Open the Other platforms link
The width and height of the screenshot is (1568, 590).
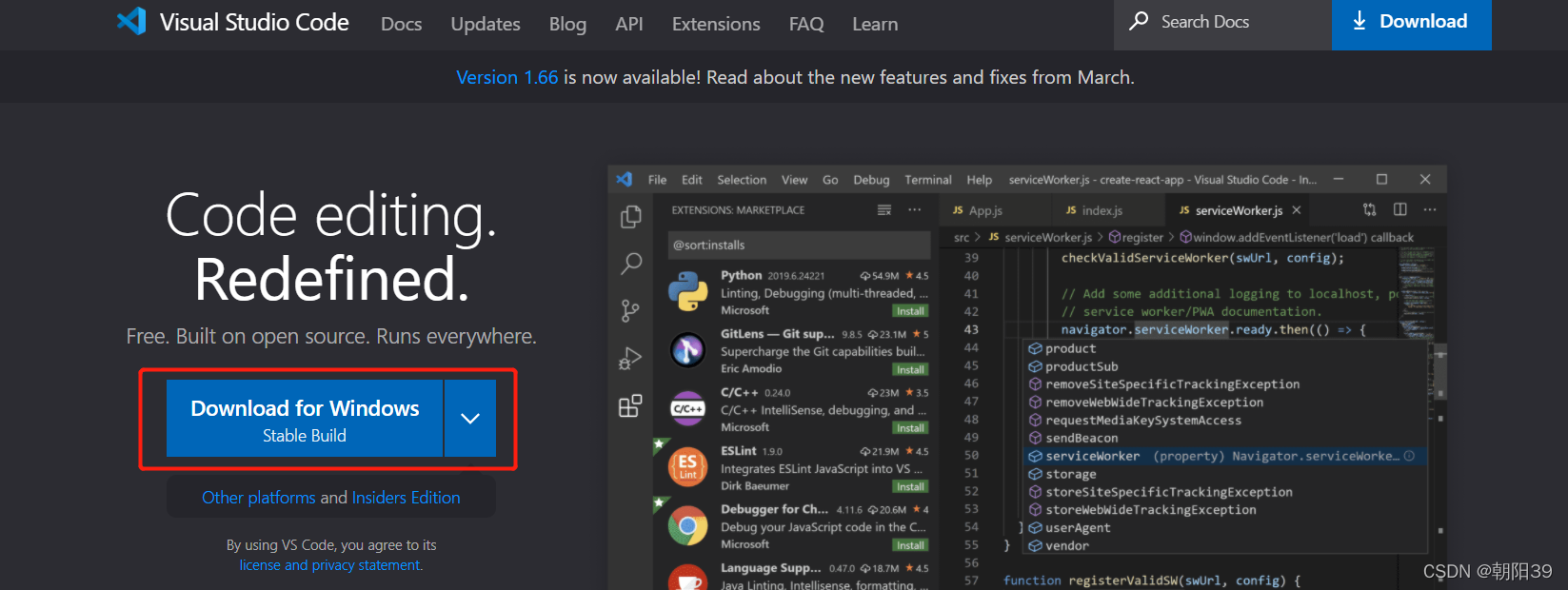[x=259, y=498]
